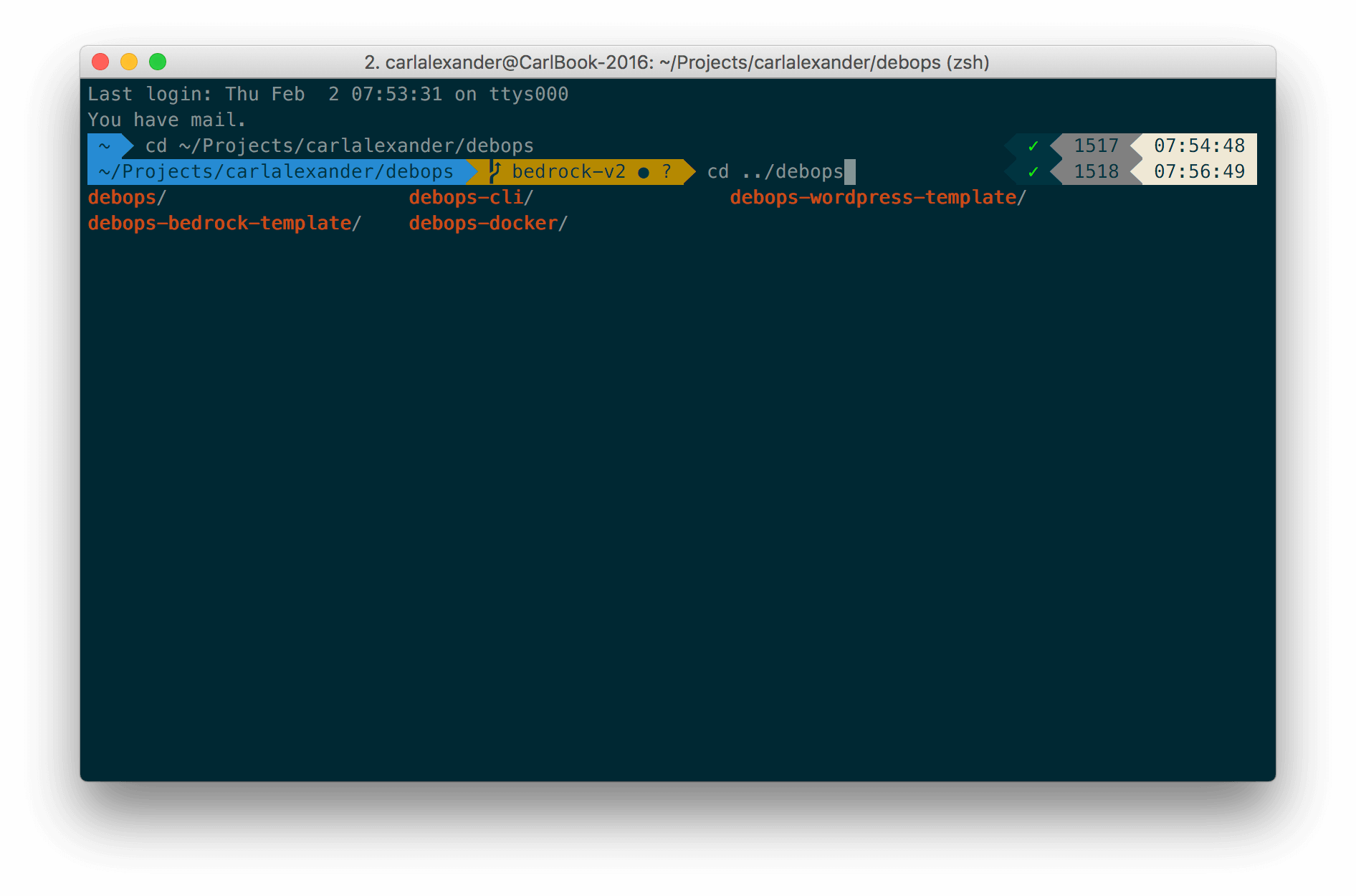Click the red close window button
Viewport: 1356px width, 896px height.
[100, 62]
